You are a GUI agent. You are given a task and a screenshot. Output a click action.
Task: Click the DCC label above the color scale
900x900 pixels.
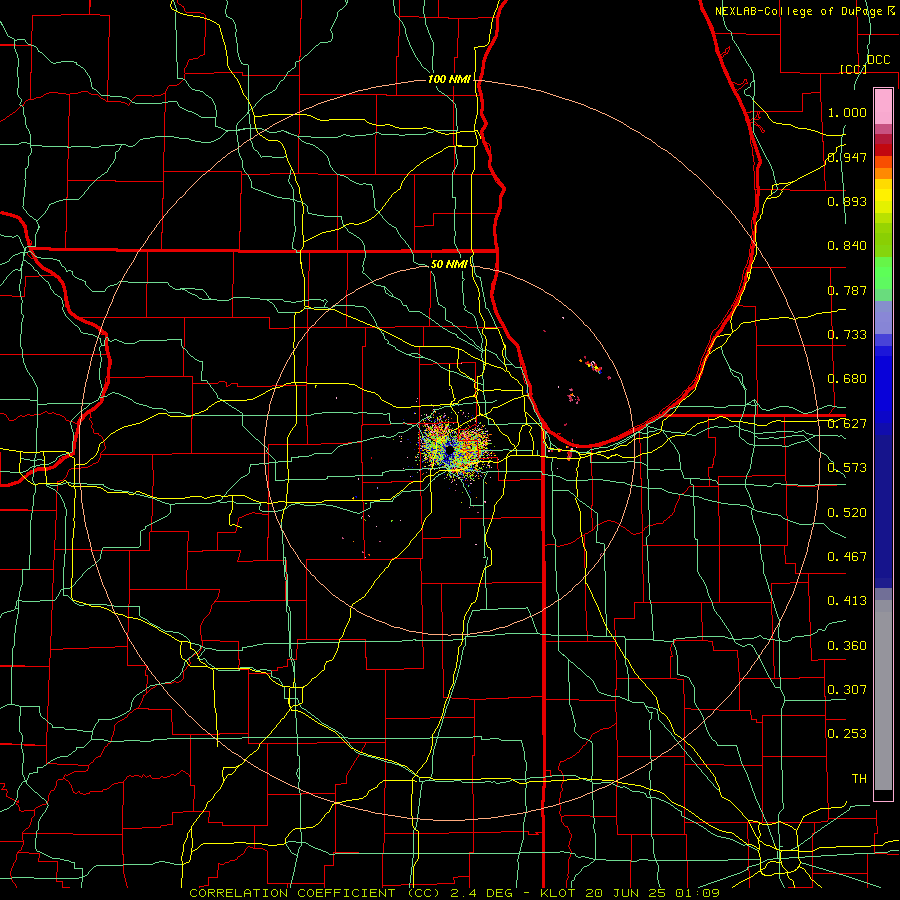click(878, 60)
